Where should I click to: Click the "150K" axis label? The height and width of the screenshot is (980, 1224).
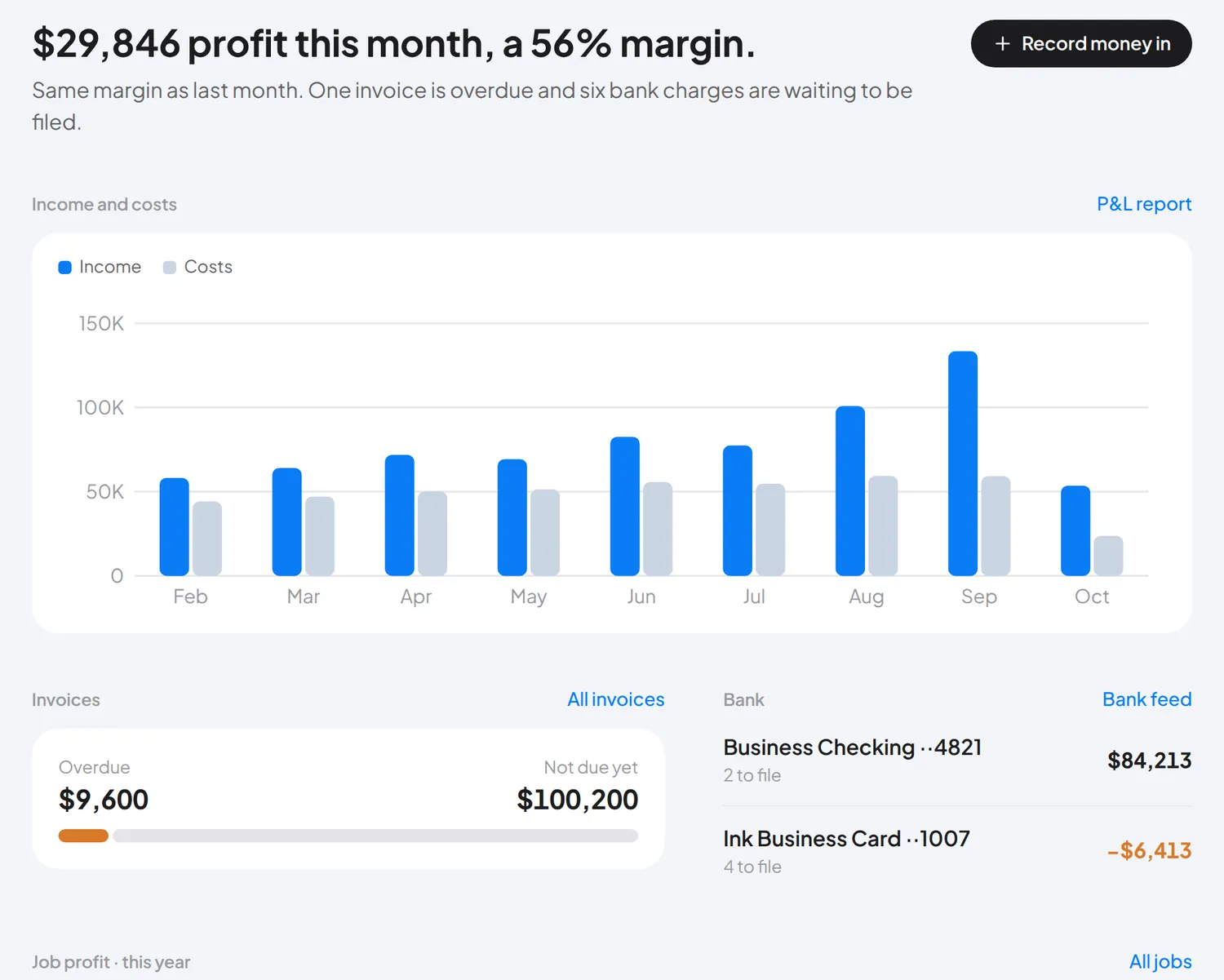point(101,324)
